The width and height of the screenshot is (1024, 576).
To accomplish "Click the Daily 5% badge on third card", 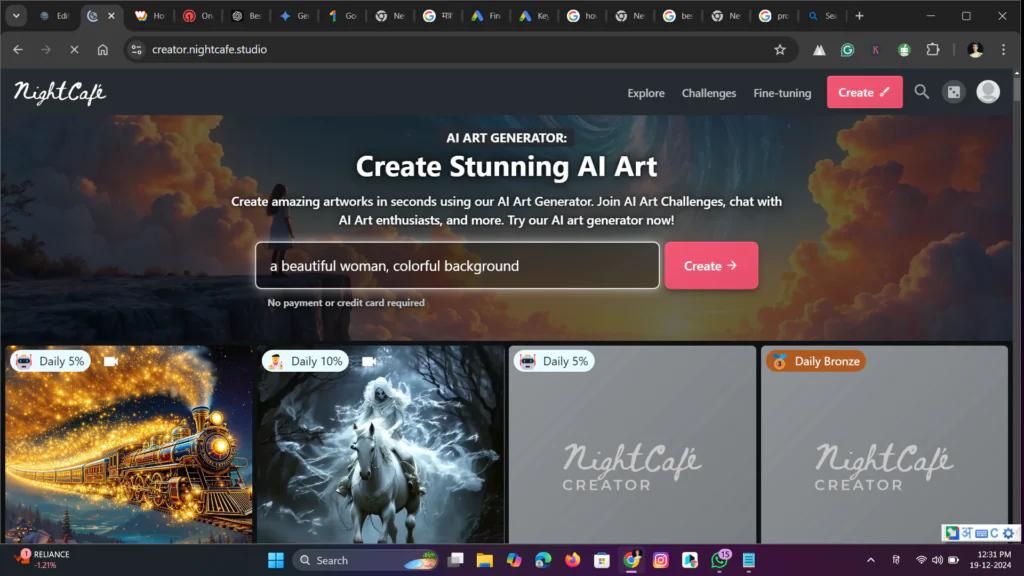I will (x=554, y=361).
